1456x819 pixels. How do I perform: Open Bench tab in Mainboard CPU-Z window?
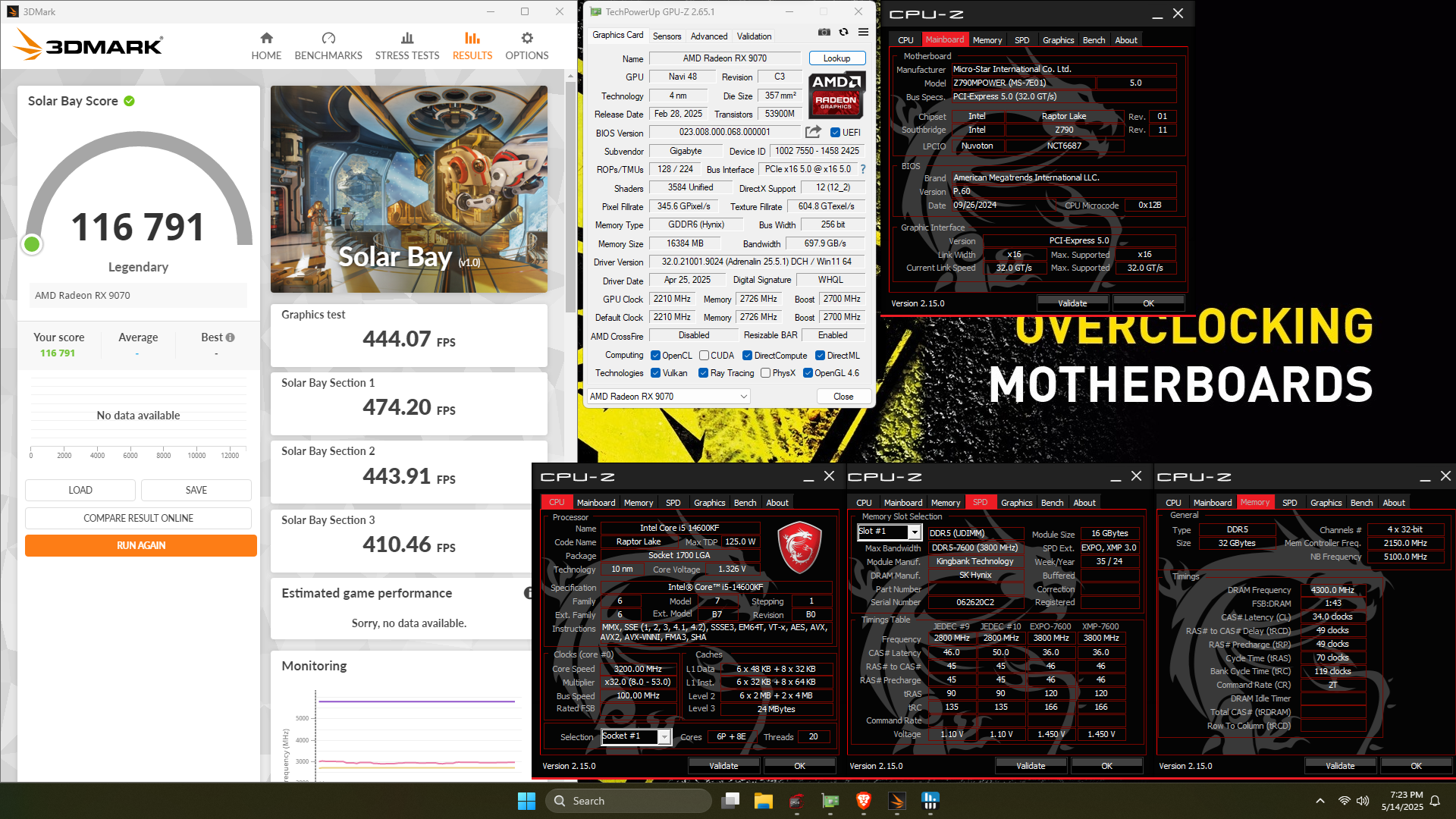[1094, 40]
